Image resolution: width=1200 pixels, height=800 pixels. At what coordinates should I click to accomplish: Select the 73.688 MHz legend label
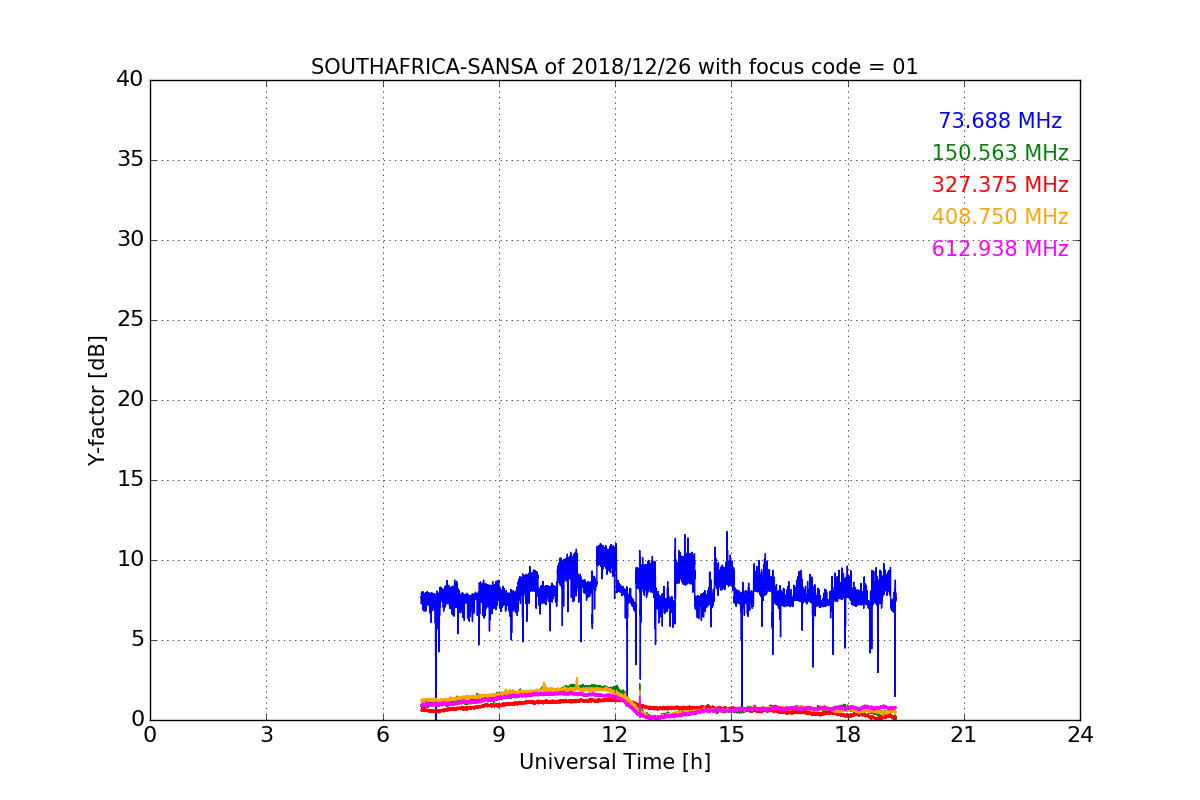pos(1000,121)
